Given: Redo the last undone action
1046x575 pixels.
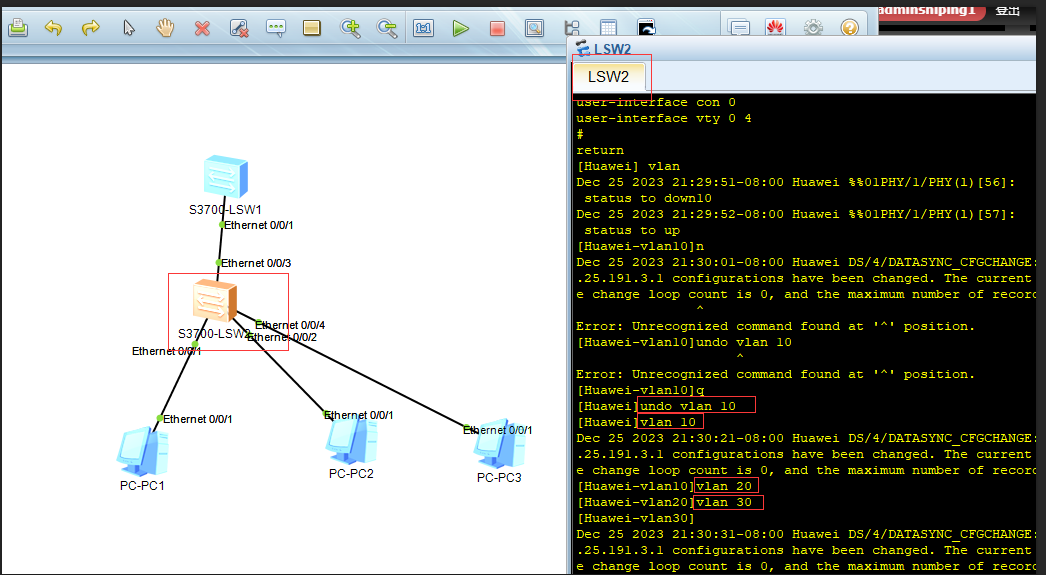Looking at the screenshot, I should click(91, 28).
